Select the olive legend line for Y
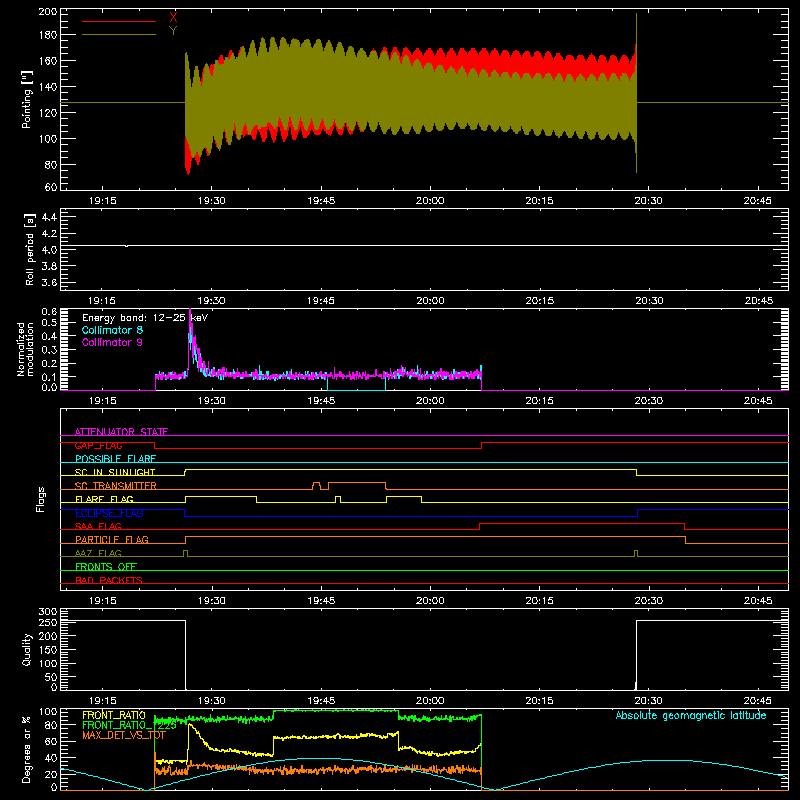 tap(119, 35)
